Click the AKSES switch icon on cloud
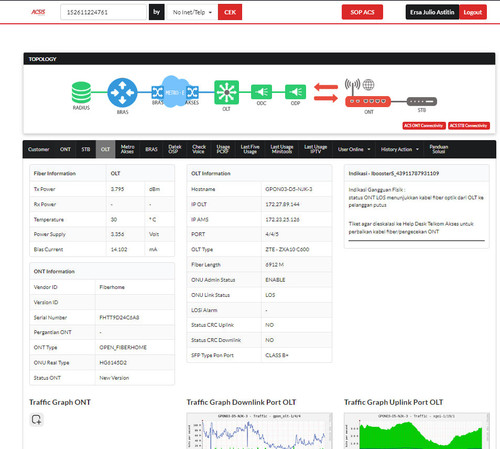Screen dimensions: 500x449 coord(192,92)
